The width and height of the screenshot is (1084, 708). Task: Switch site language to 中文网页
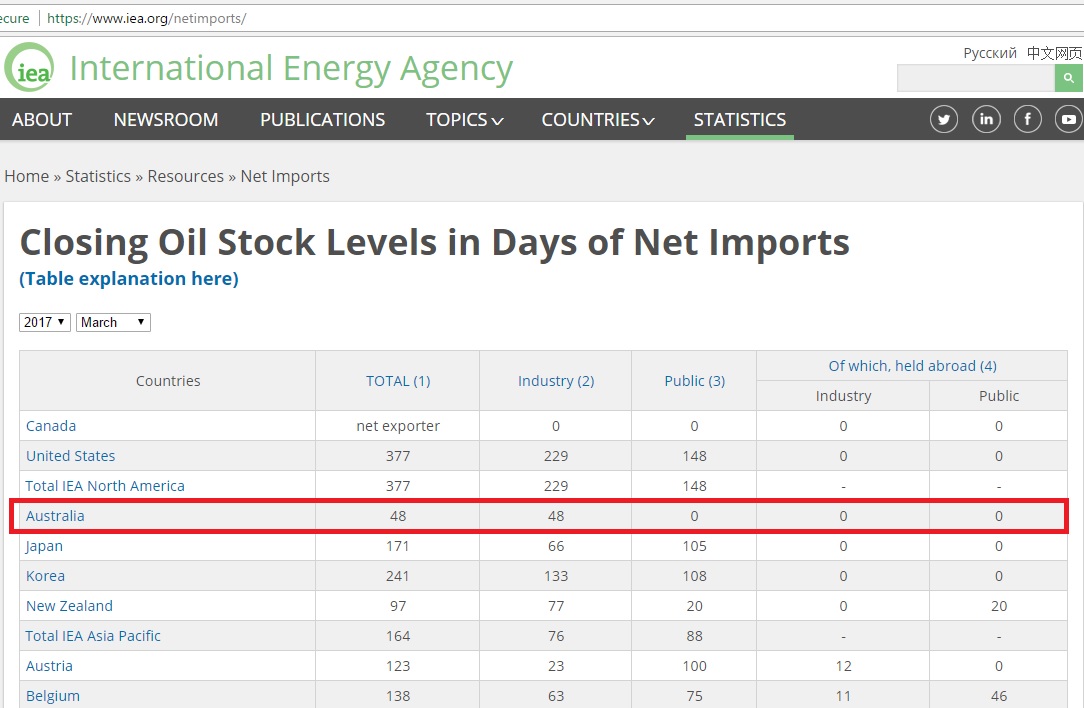[x=1054, y=53]
